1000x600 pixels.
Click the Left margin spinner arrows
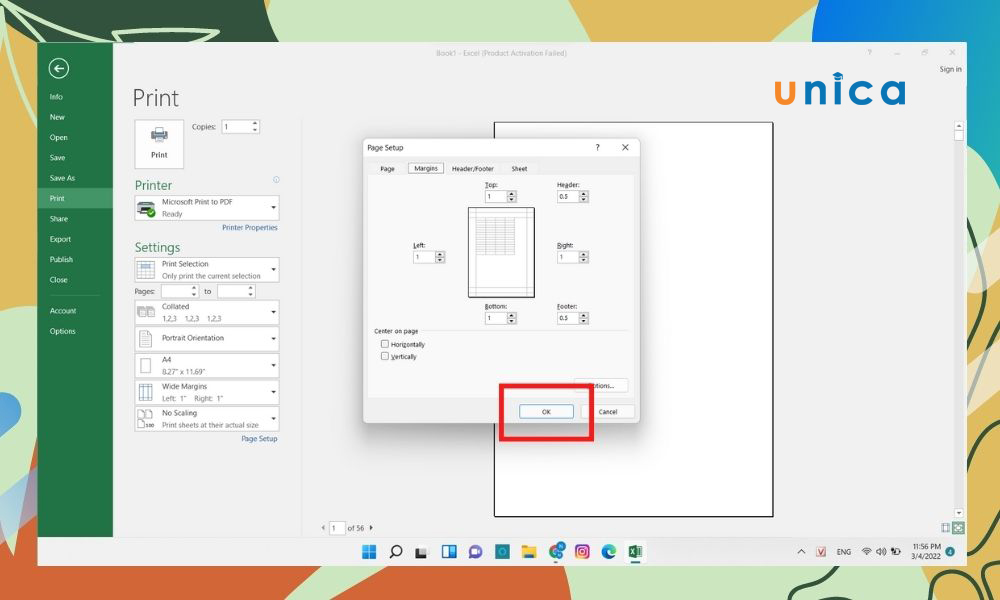[439, 257]
